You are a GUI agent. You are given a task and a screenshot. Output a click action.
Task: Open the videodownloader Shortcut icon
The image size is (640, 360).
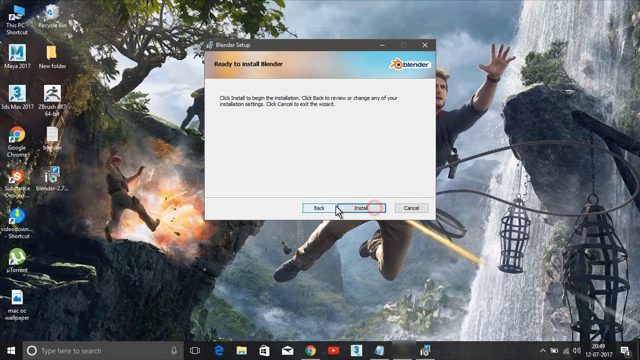point(17,223)
